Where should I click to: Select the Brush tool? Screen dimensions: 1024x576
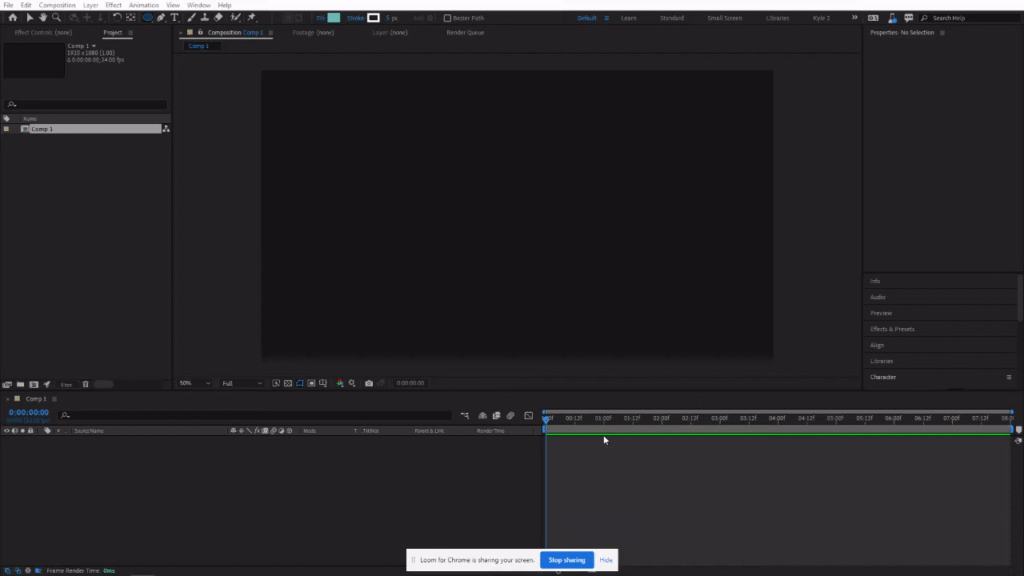pos(191,18)
